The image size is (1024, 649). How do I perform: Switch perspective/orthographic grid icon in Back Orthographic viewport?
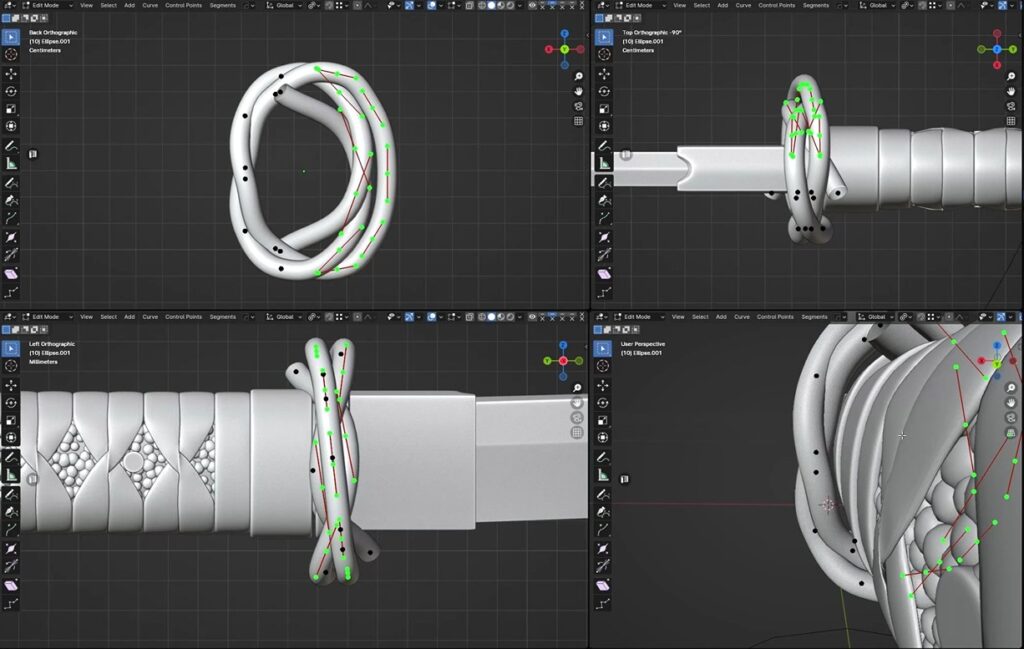579,121
